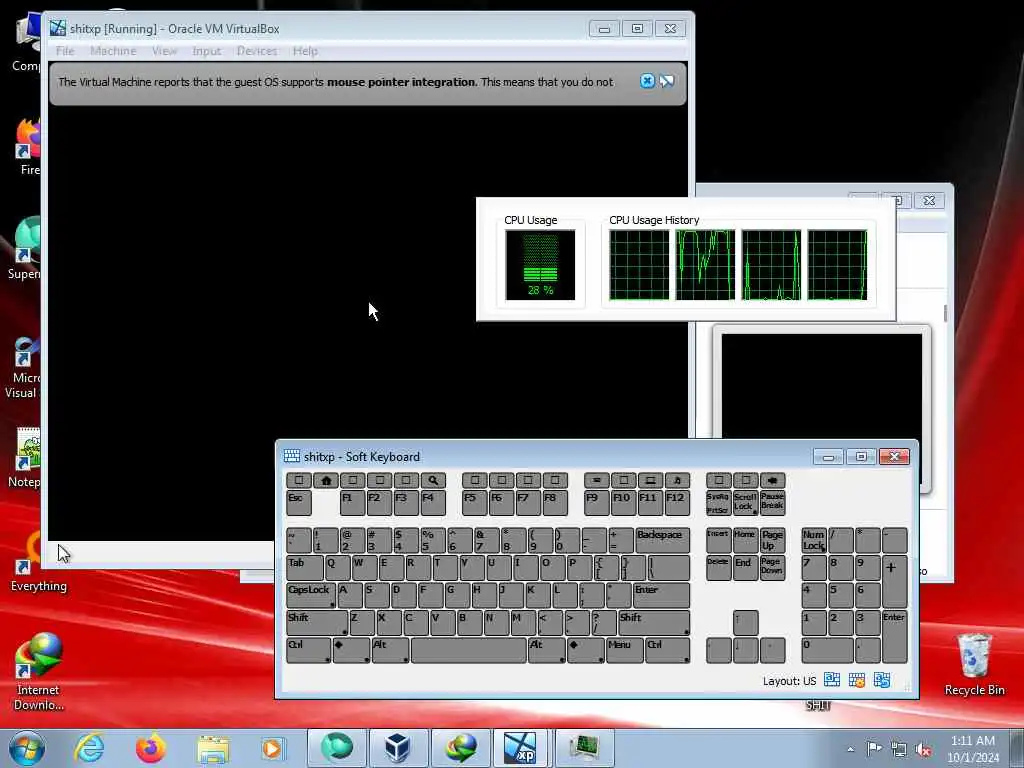The width and height of the screenshot is (1024, 768).
Task: Click the don't-show-again notification icon
Action: coord(667,81)
